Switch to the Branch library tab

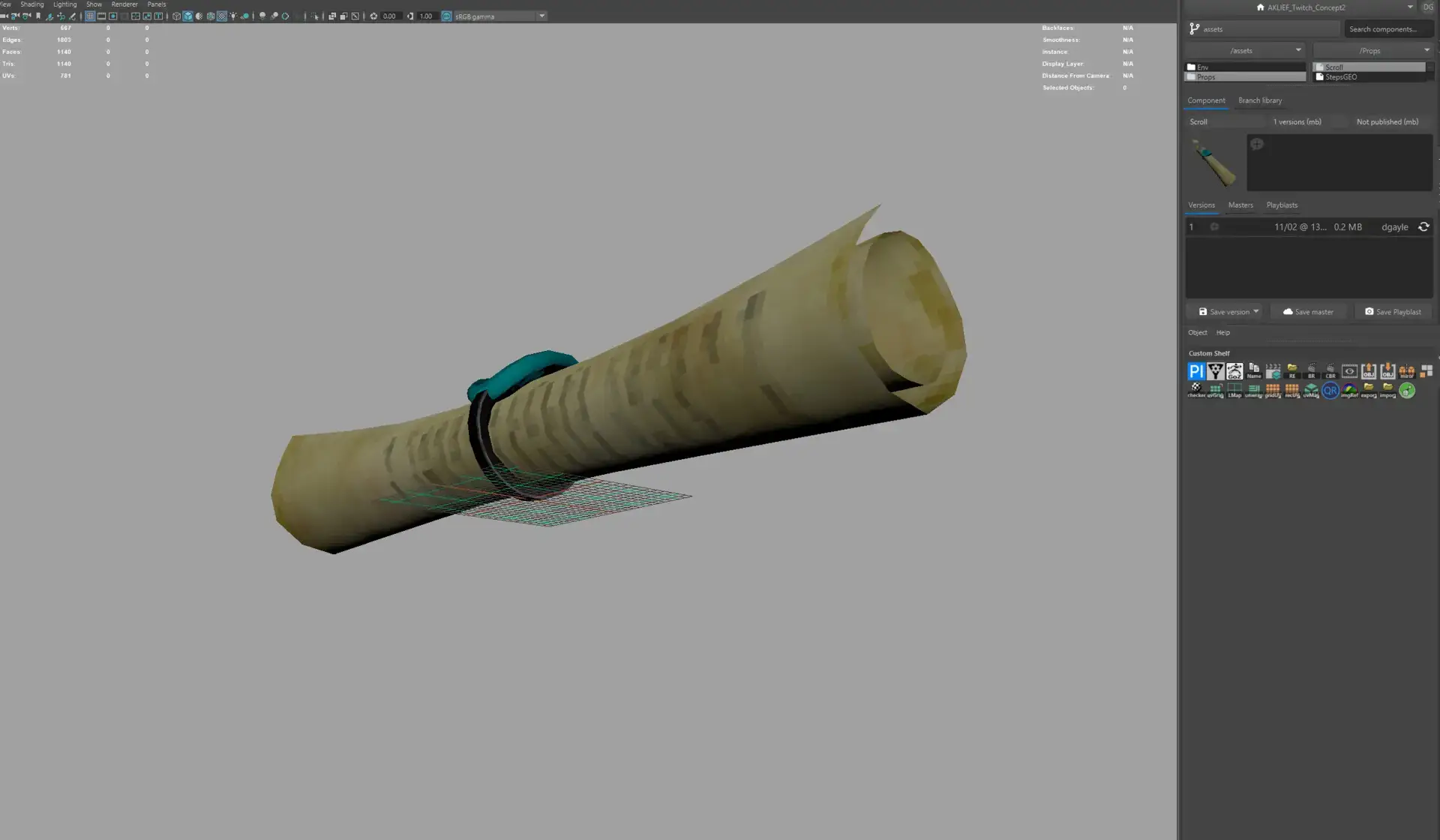point(1259,100)
